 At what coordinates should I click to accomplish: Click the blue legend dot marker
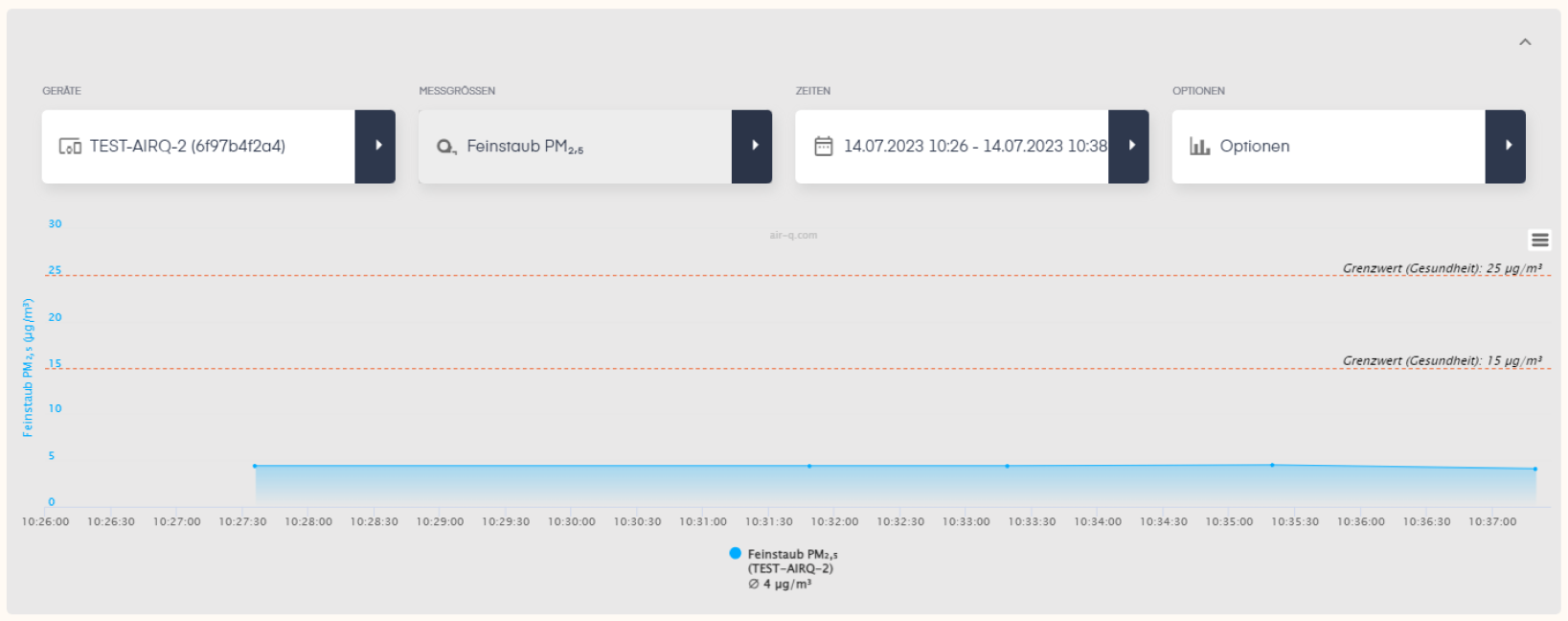point(736,553)
